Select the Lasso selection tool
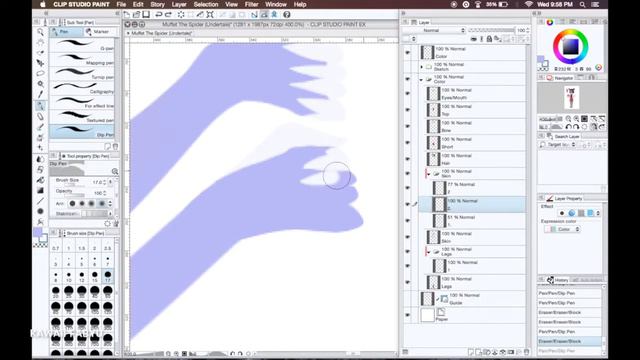 40,73
